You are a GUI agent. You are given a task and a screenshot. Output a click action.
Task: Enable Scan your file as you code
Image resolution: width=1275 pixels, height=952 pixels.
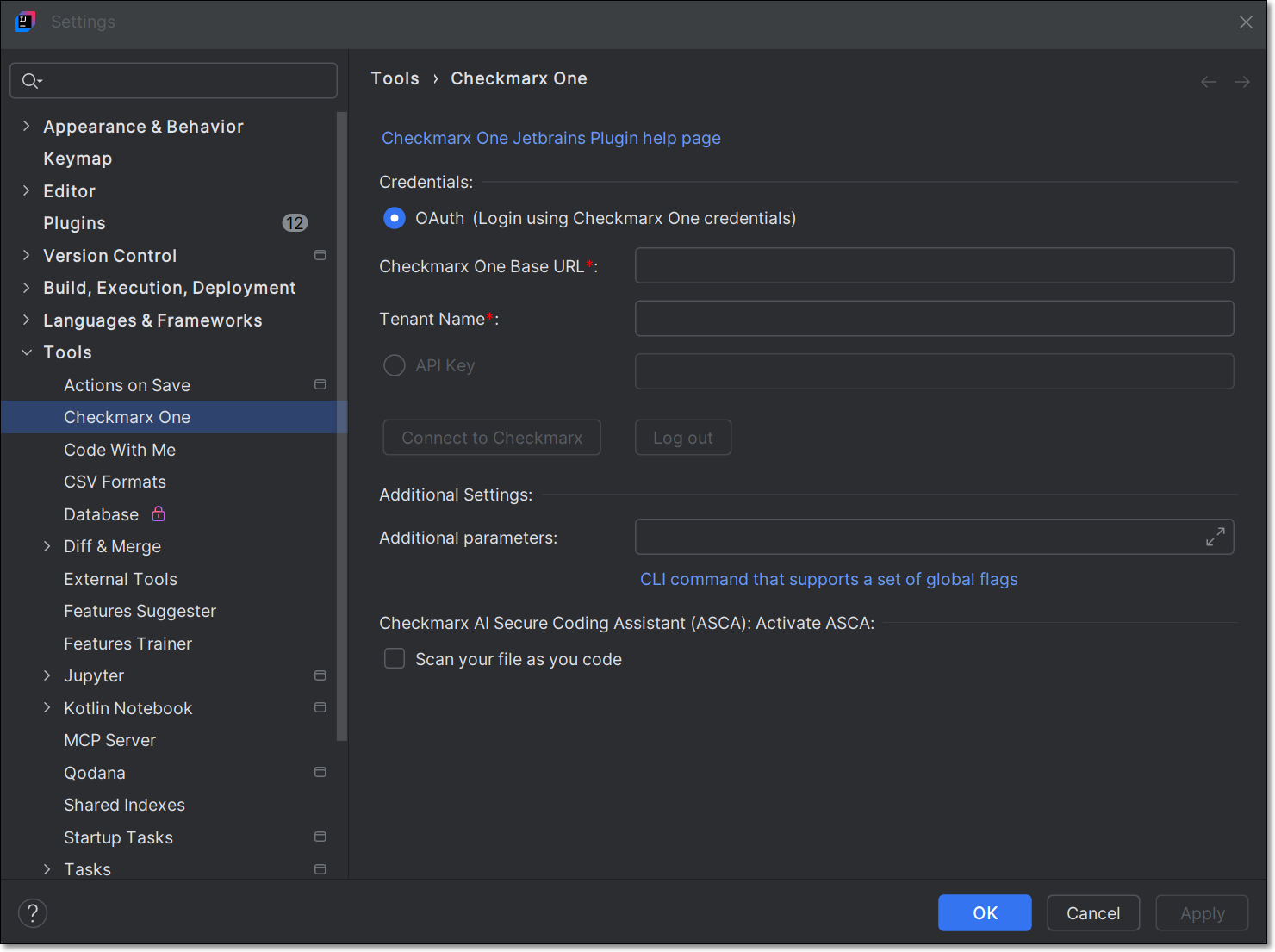395,659
